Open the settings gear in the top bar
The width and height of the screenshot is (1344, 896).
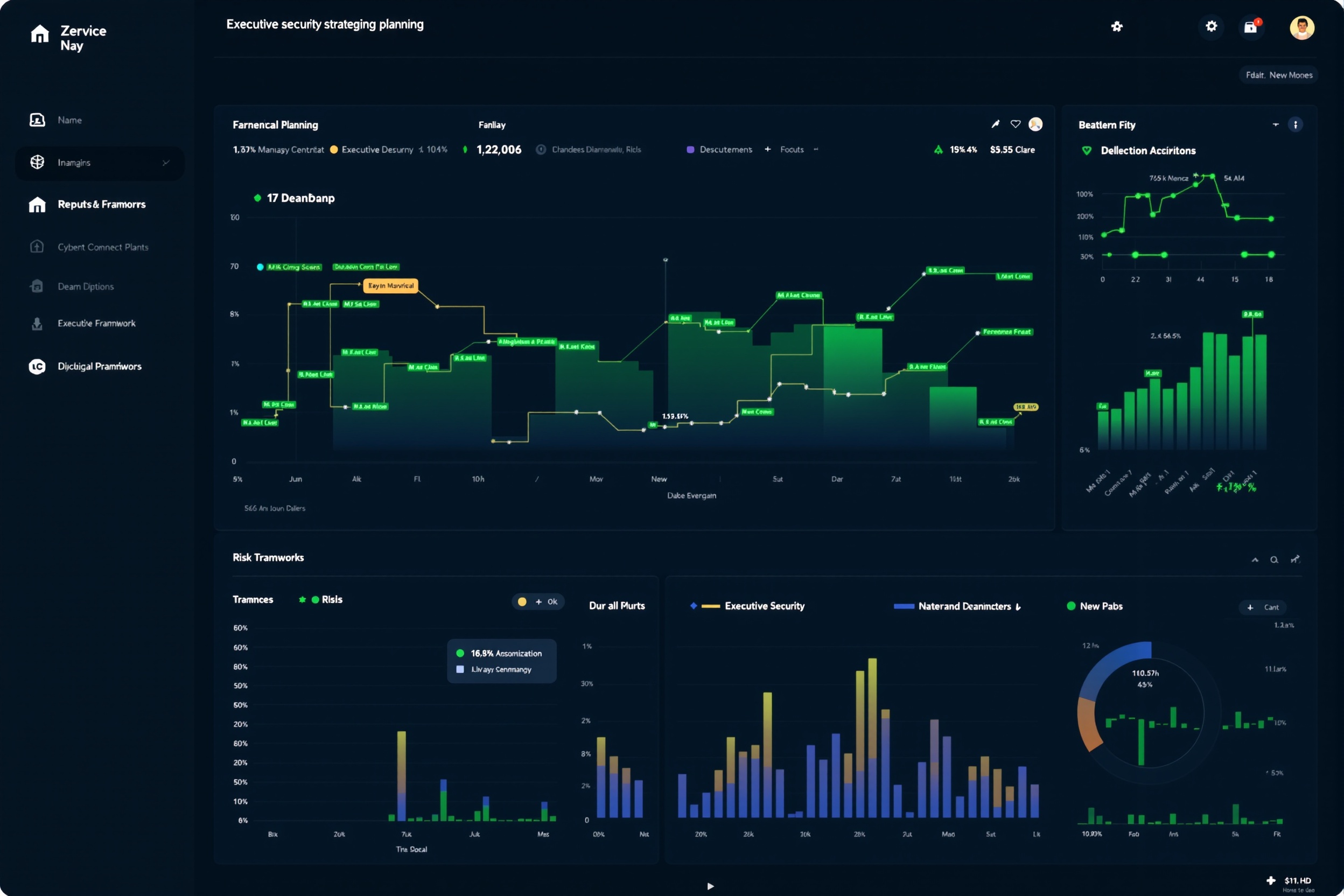(1211, 26)
